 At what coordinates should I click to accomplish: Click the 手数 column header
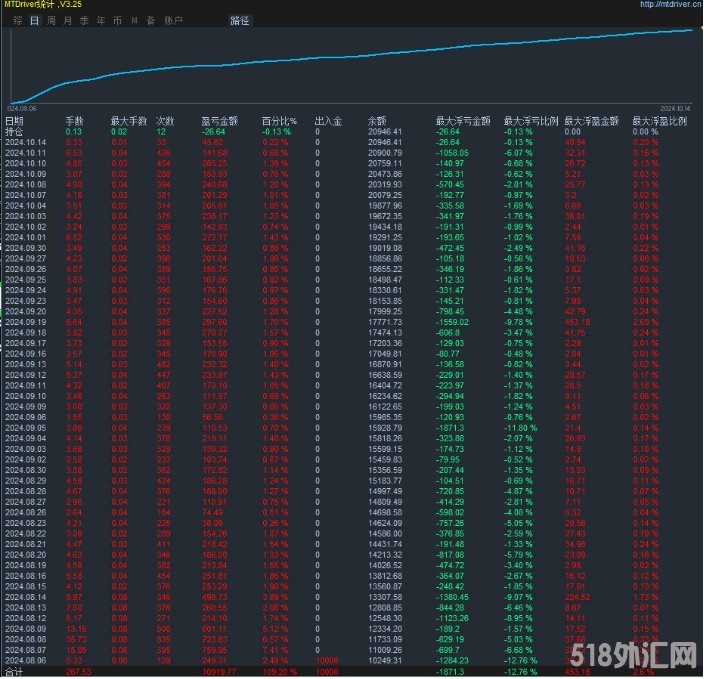pyautogui.click(x=75, y=121)
